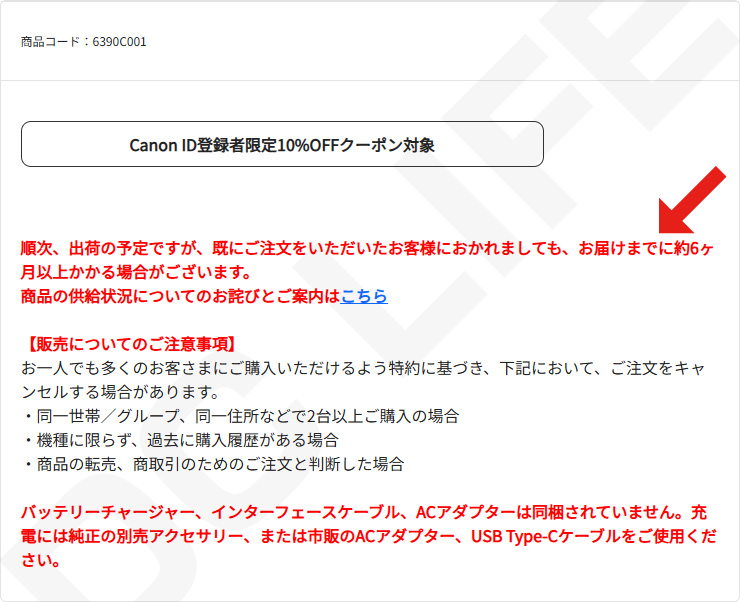The image size is (740, 602).
Task: Click the red notice starting バッテリーチャージャー
Action: click(x=369, y=536)
